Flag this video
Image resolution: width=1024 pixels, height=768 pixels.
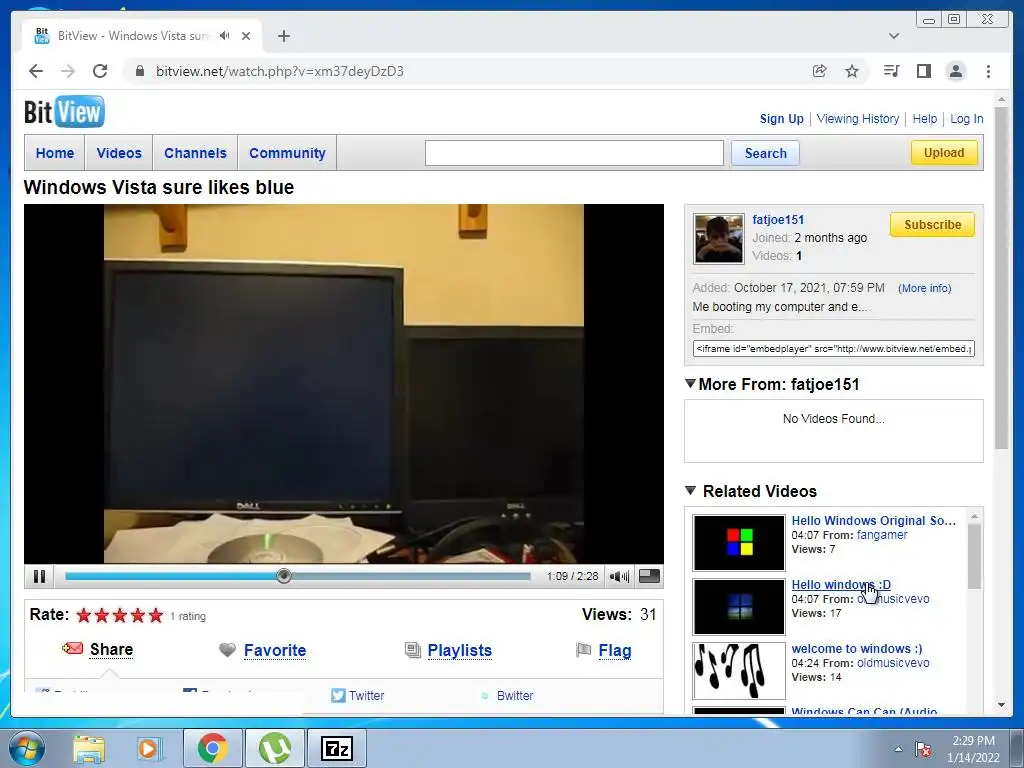point(615,650)
